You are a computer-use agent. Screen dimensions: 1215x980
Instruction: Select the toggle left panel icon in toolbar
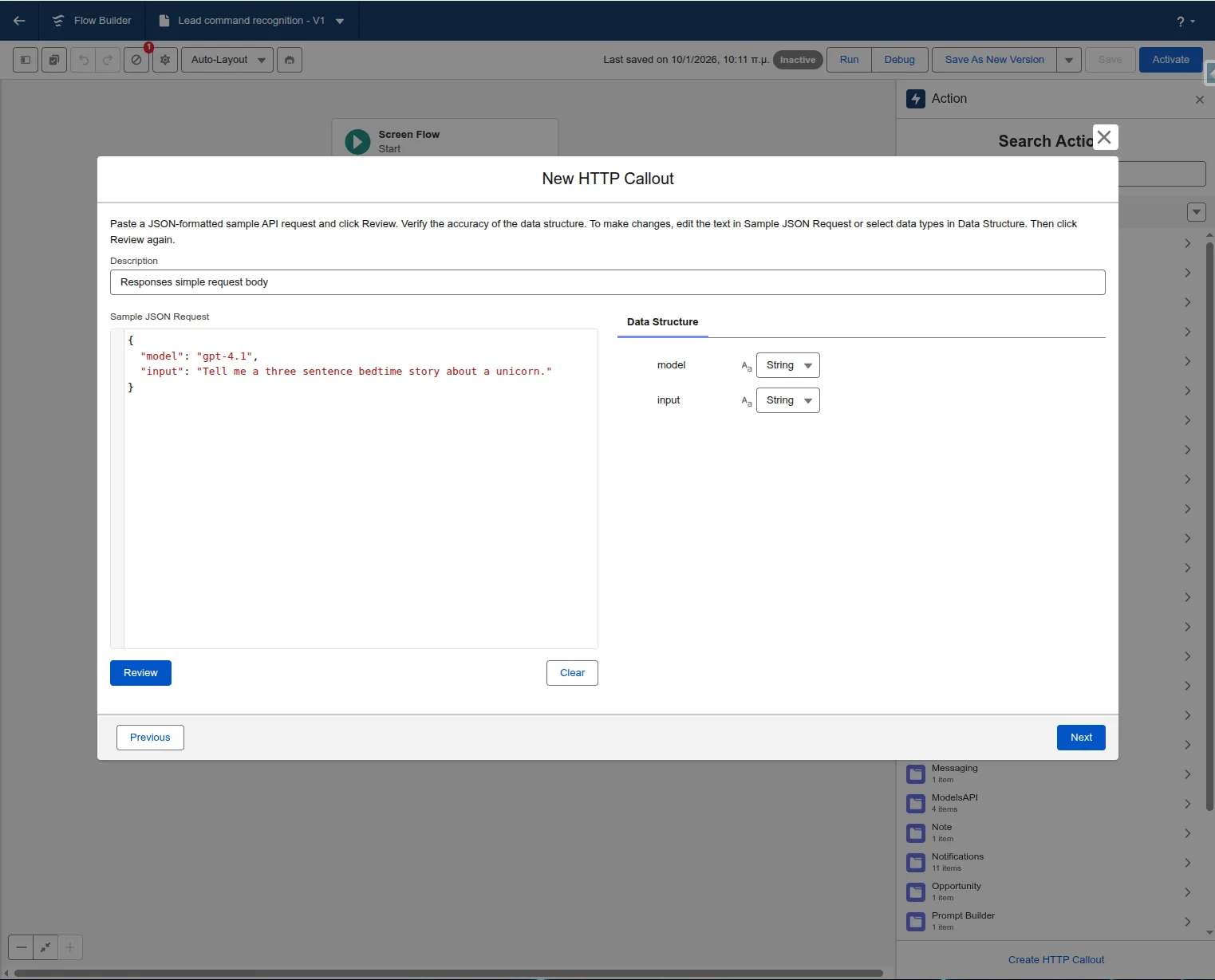click(25, 60)
